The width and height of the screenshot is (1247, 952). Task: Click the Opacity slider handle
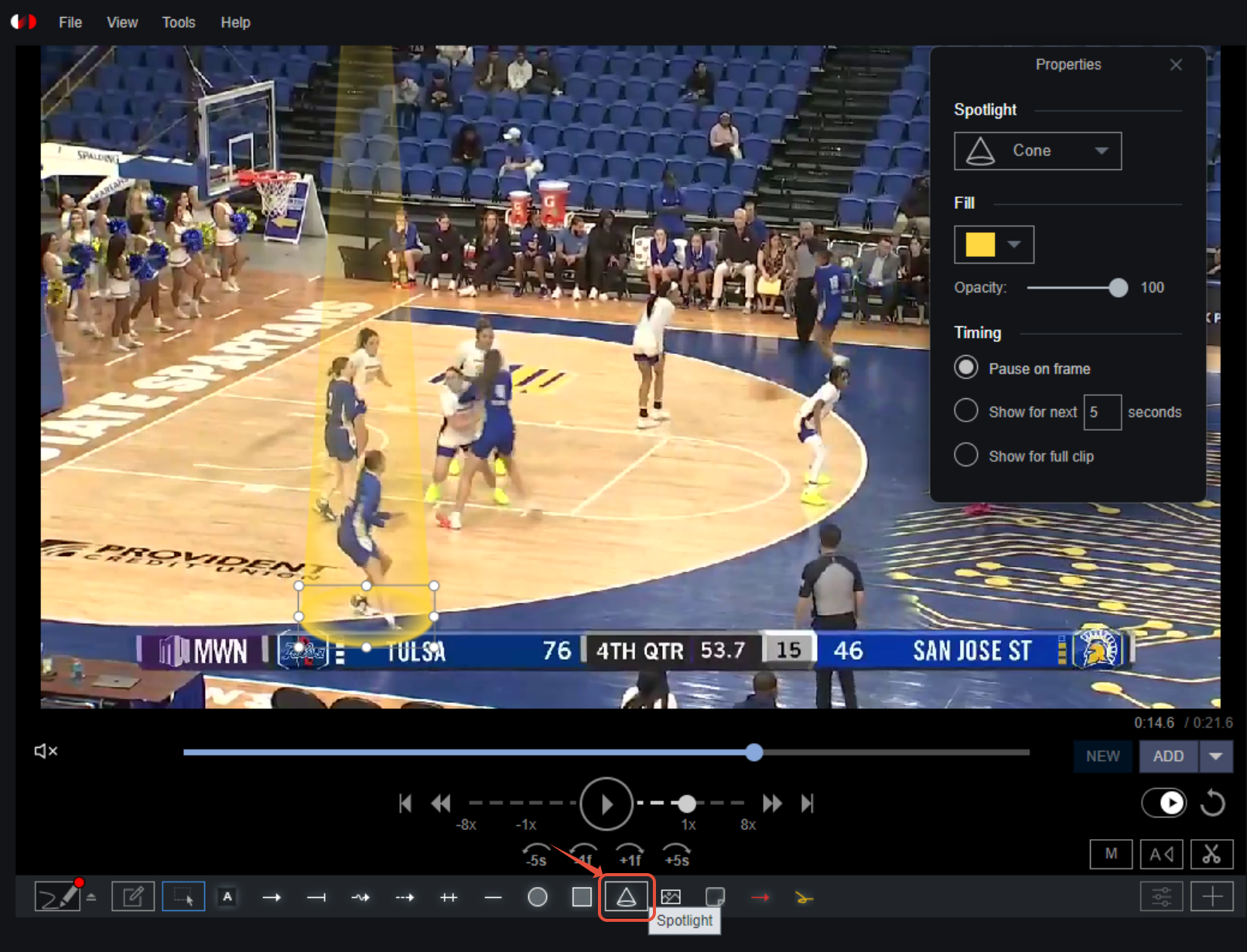(x=1118, y=288)
